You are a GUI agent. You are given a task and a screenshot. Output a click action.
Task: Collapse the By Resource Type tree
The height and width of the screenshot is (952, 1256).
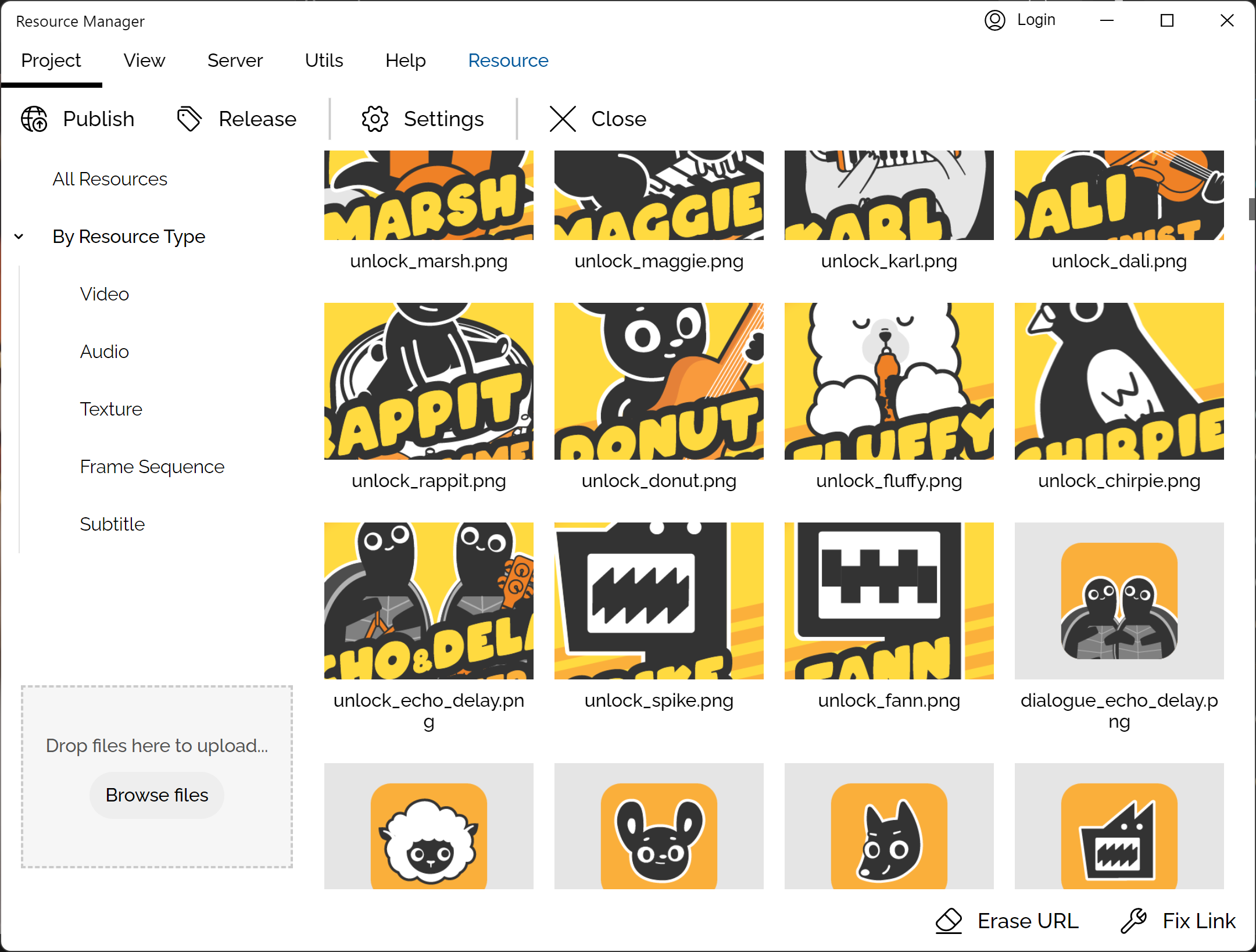[19, 237]
